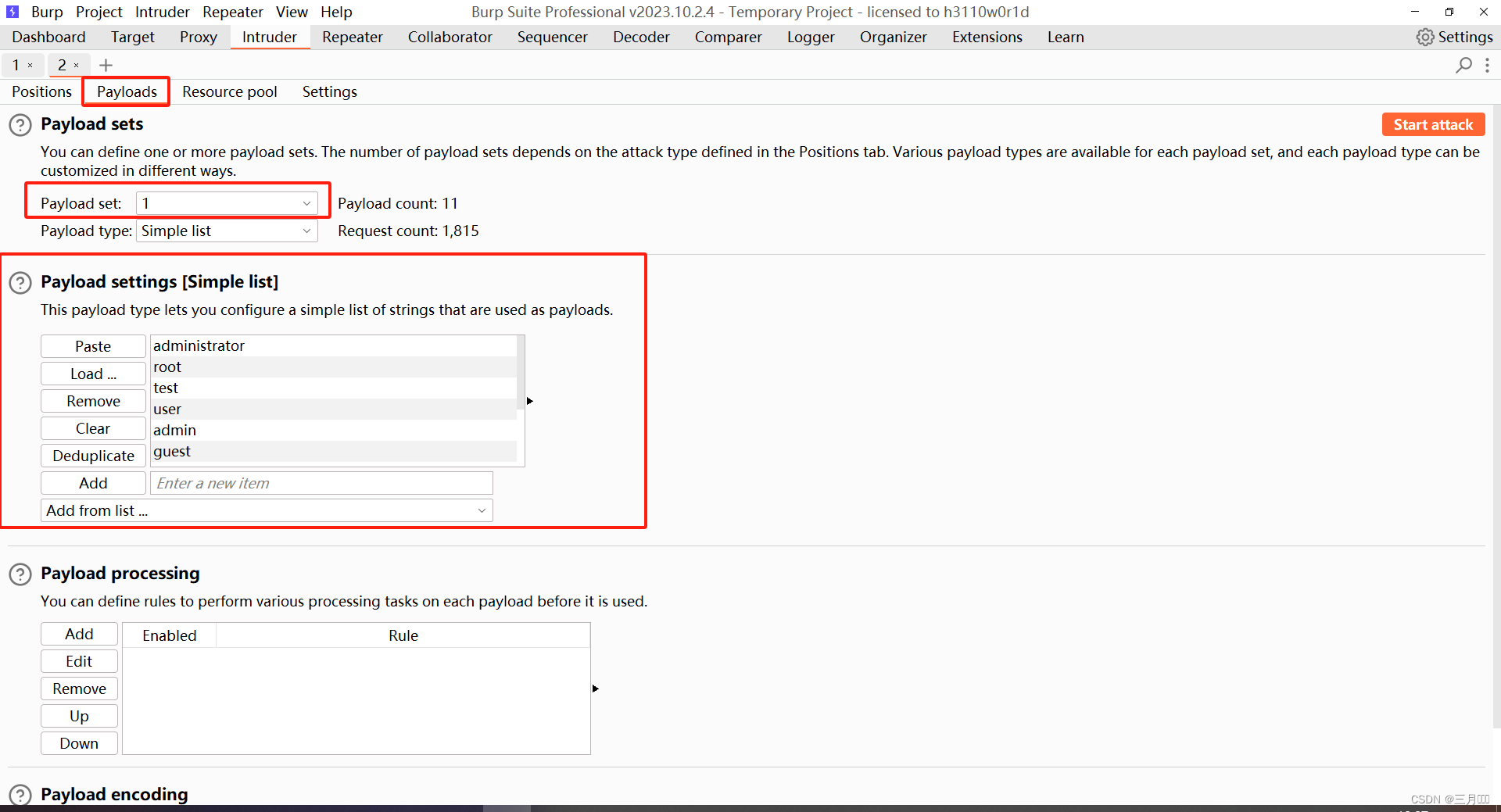Close Intruder tab 2 with its x

click(x=77, y=65)
